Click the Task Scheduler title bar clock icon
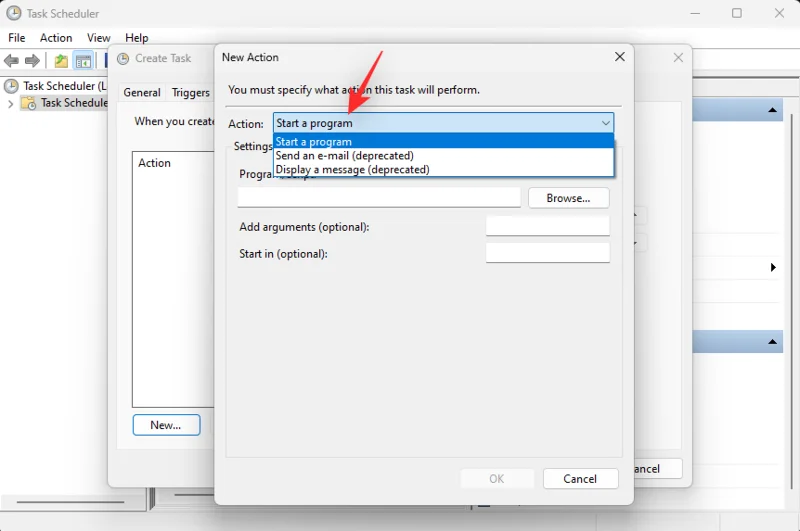 pos(14,13)
